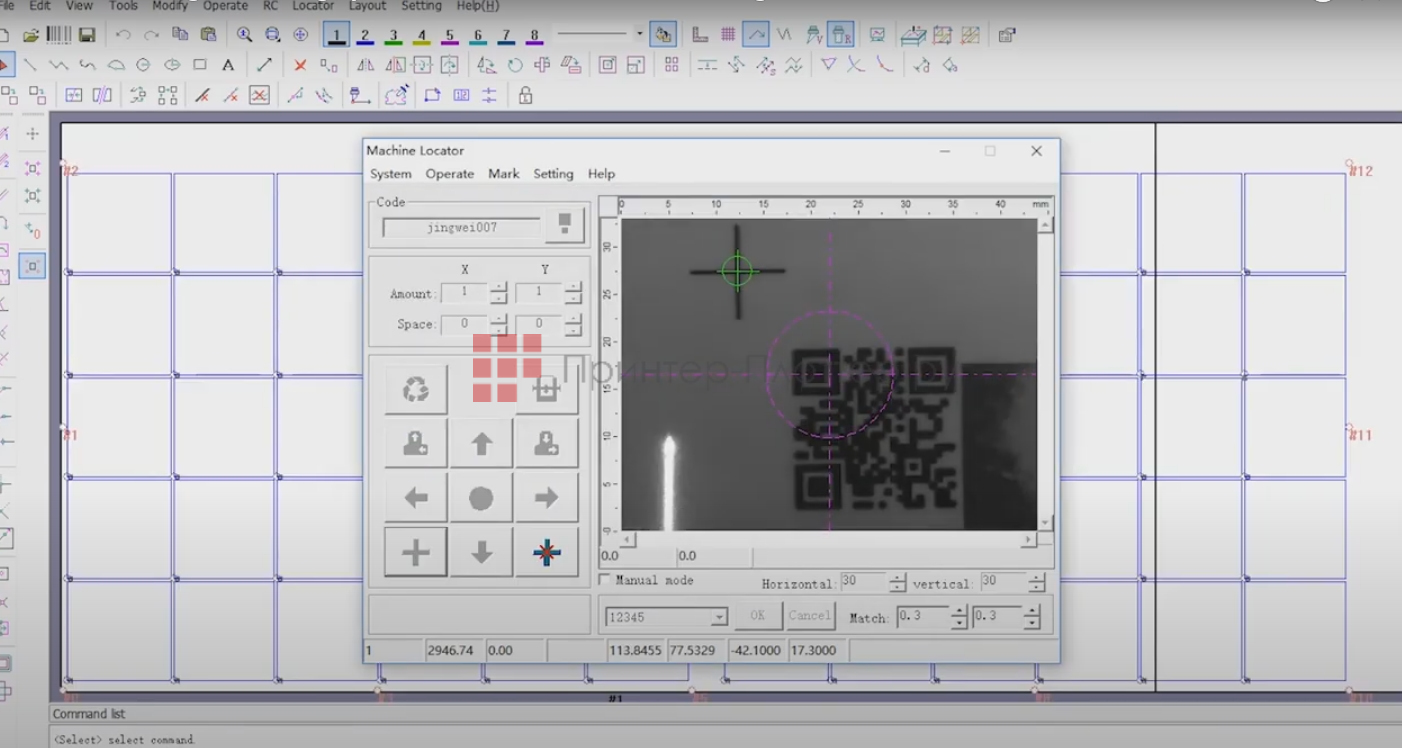Expand the line style dropdown arrow
Viewport: 1402px width, 748px height.
pos(640,34)
